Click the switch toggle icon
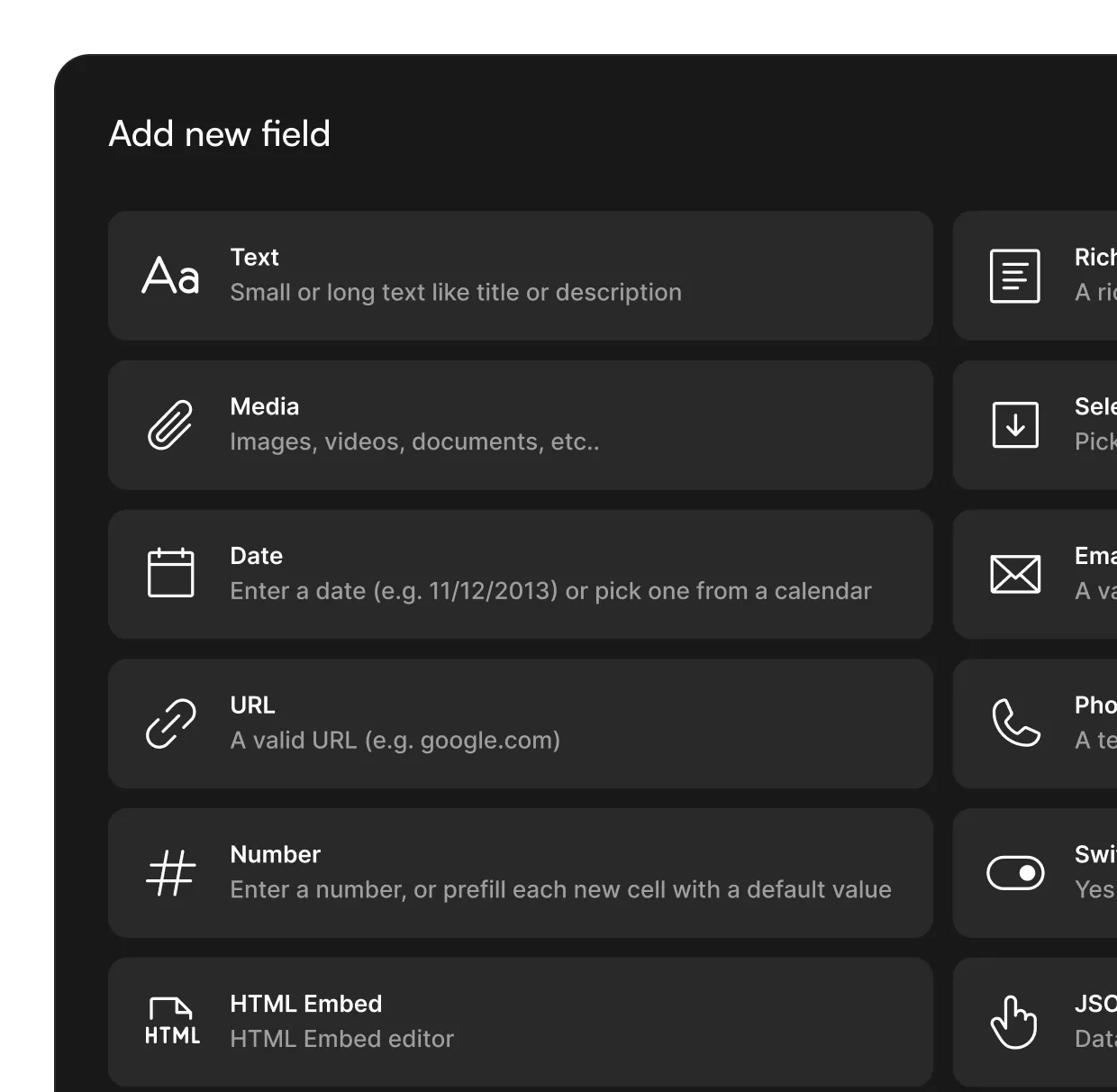Image resolution: width=1117 pixels, height=1092 pixels. click(1015, 872)
